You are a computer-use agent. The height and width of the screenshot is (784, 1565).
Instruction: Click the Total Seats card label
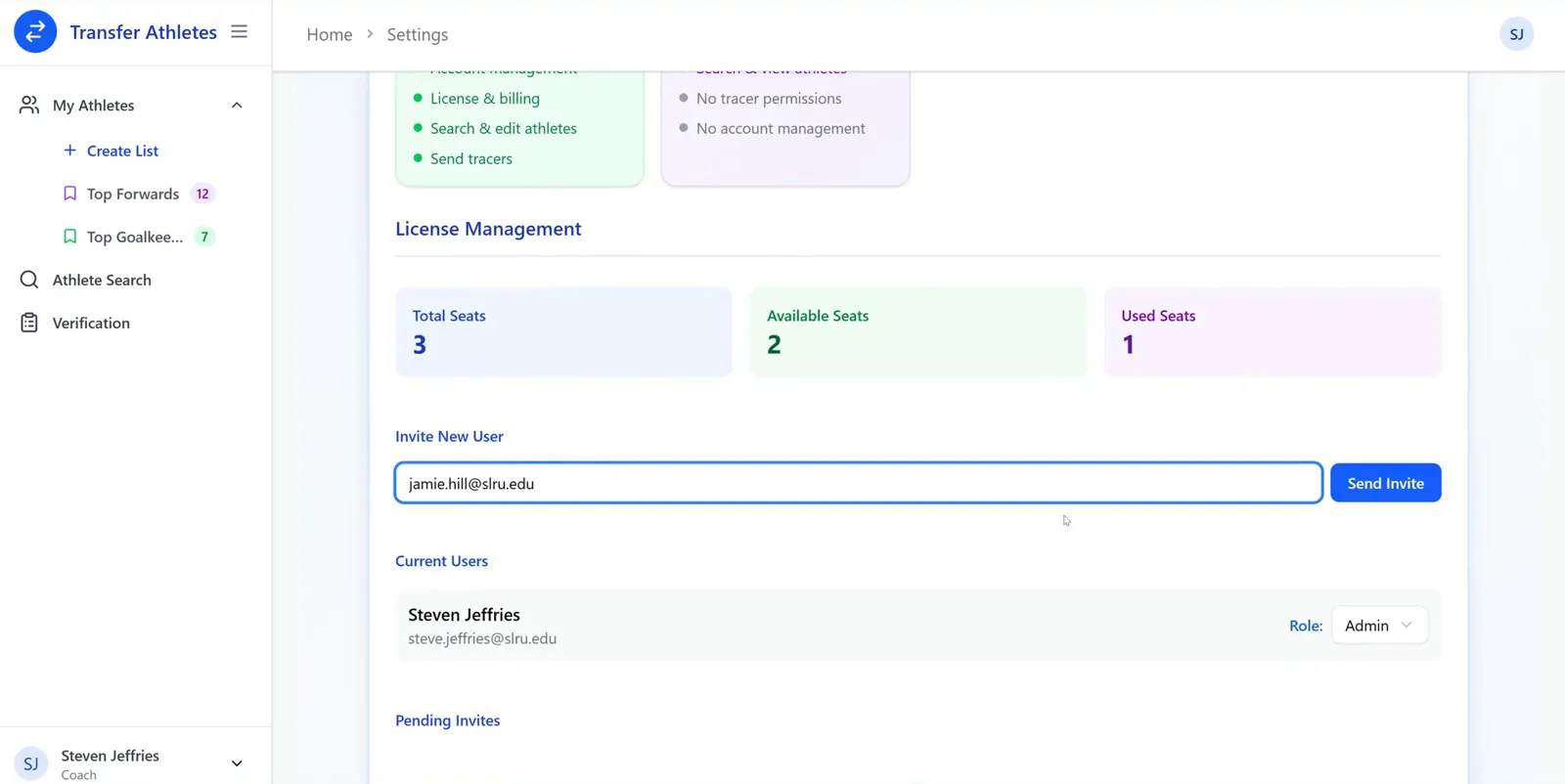(x=449, y=316)
